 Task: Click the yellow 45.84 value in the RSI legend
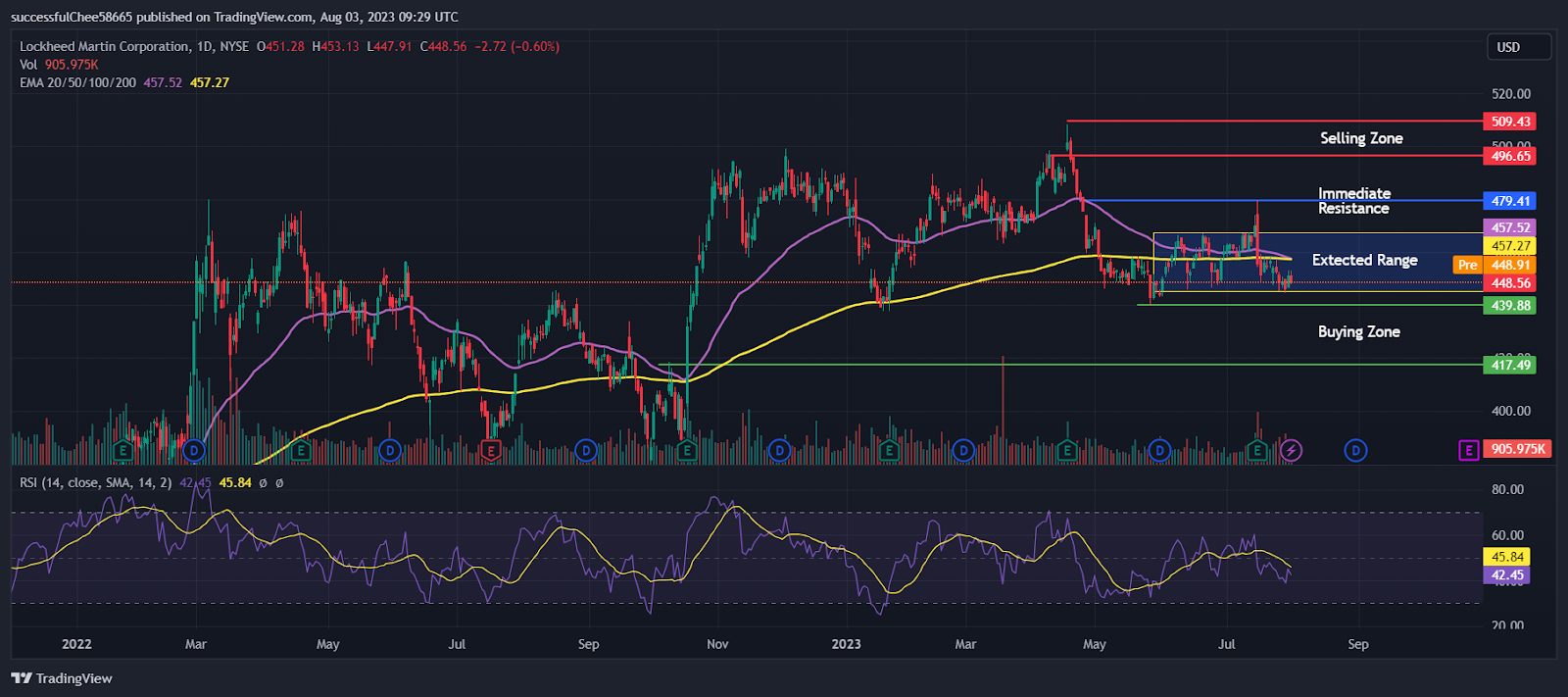(x=235, y=483)
